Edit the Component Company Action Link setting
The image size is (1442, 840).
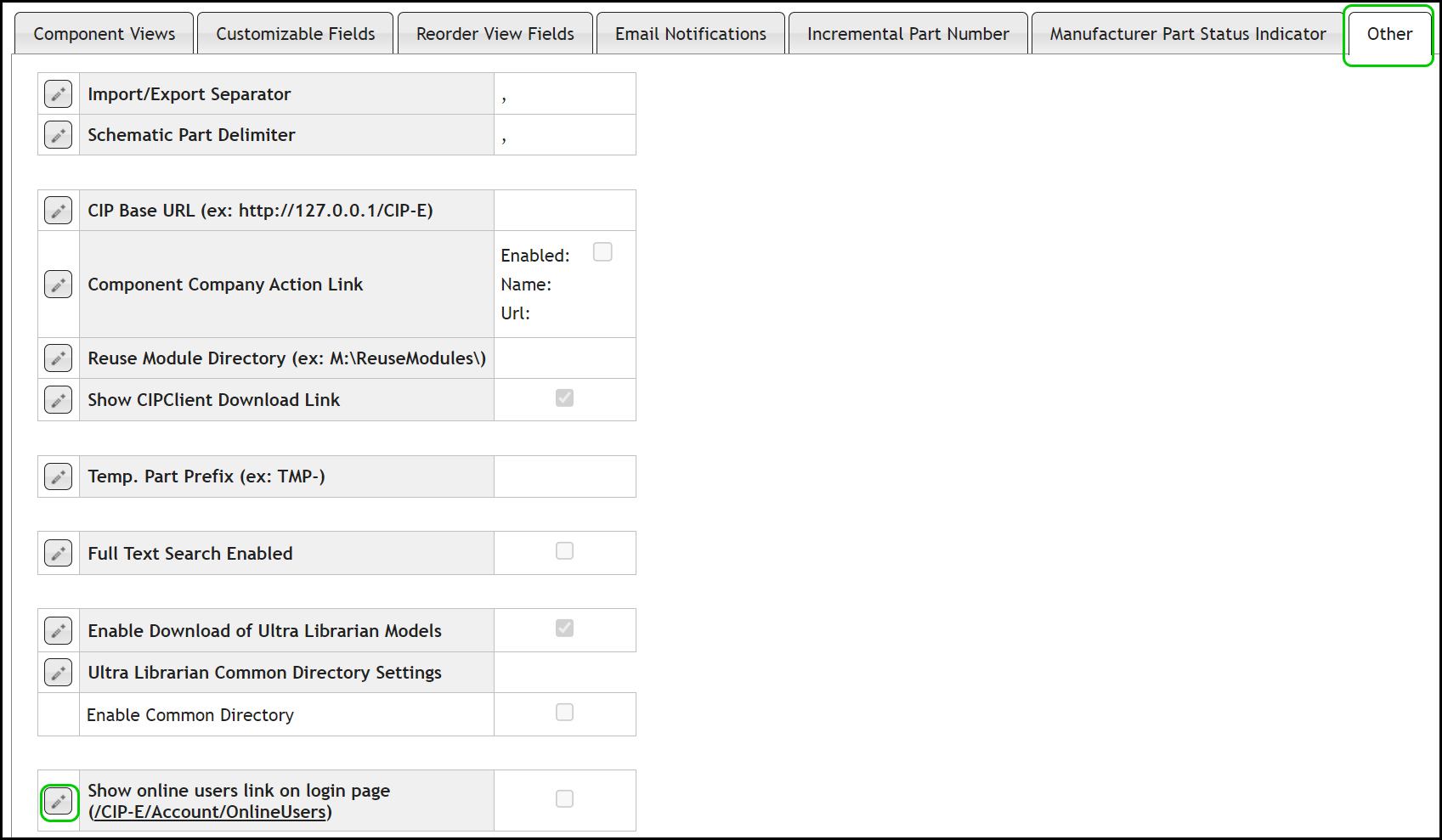pyautogui.click(x=58, y=284)
